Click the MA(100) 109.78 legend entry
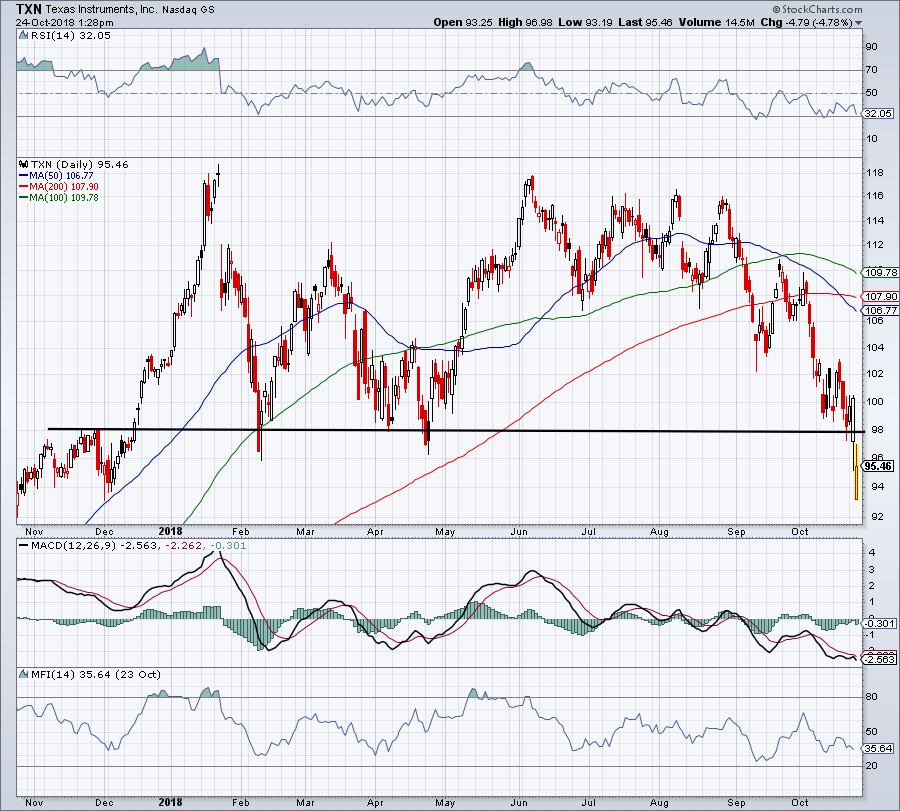This screenshot has width=900, height=811. pyautogui.click(x=59, y=197)
